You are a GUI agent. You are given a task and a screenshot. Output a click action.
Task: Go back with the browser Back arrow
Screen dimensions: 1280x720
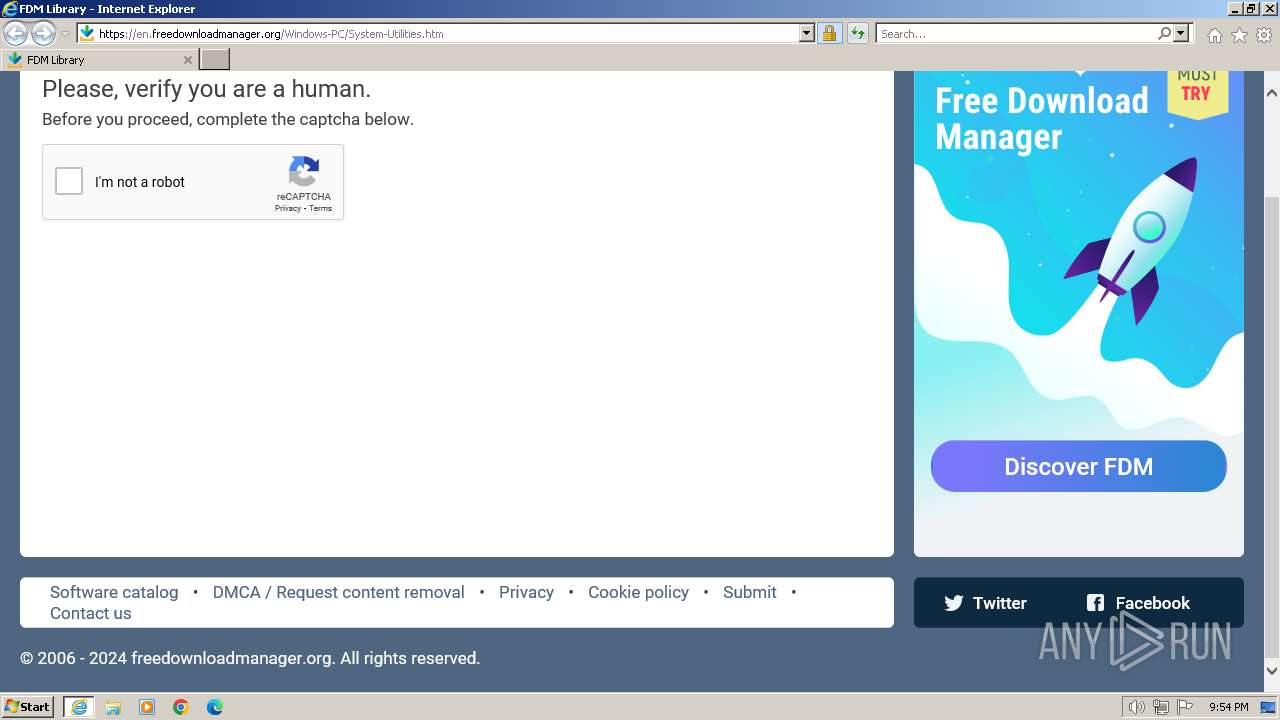(x=16, y=33)
